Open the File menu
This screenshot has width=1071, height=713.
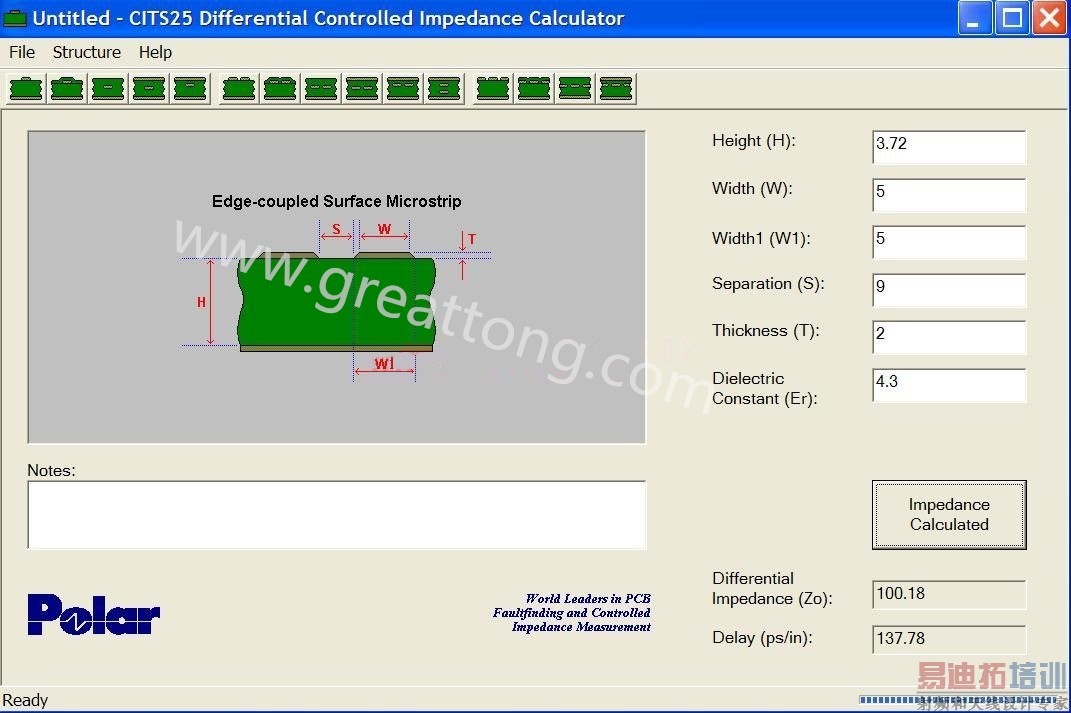pyautogui.click(x=22, y=53)
